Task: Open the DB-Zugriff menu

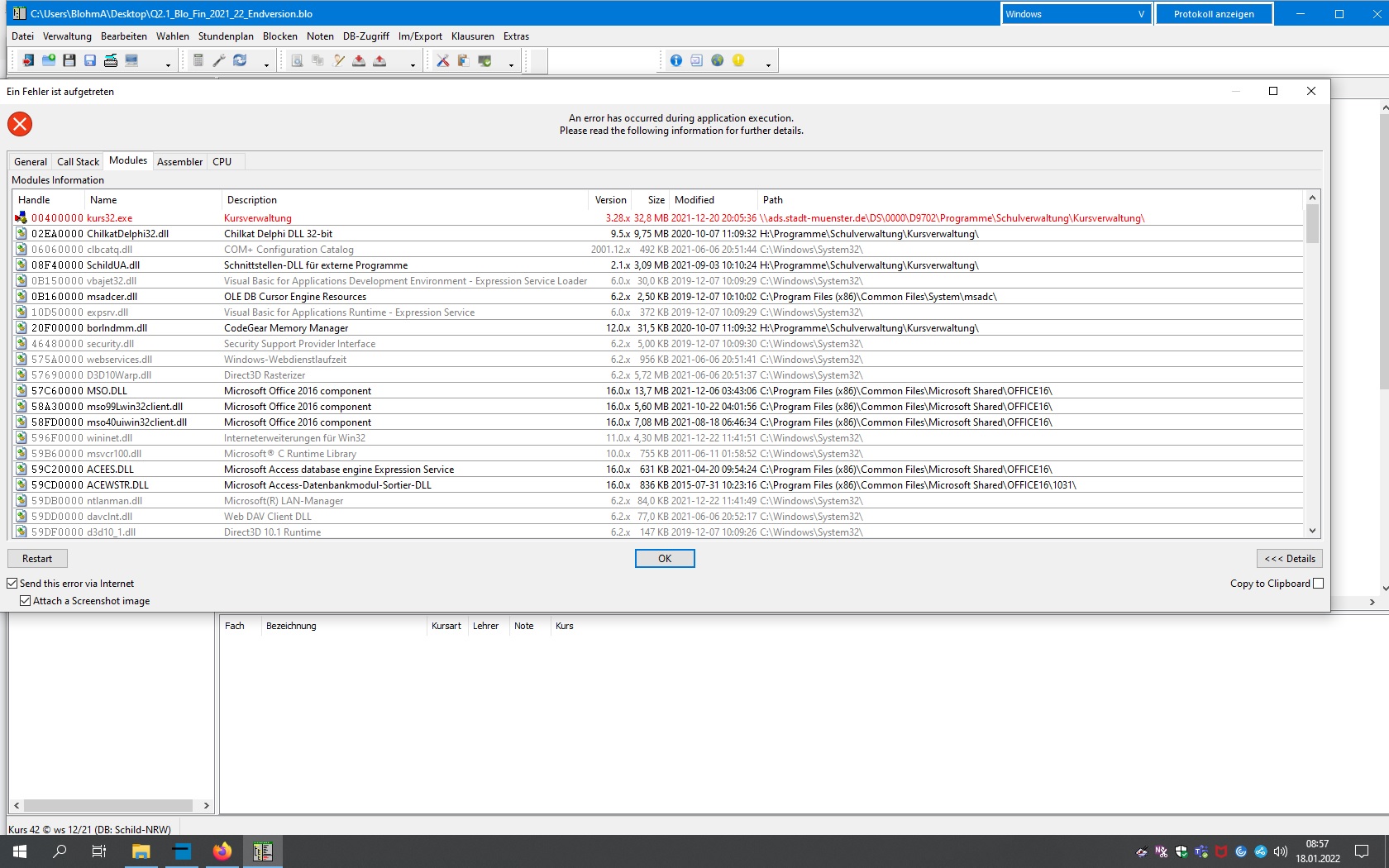Action: tap(366, 36)
